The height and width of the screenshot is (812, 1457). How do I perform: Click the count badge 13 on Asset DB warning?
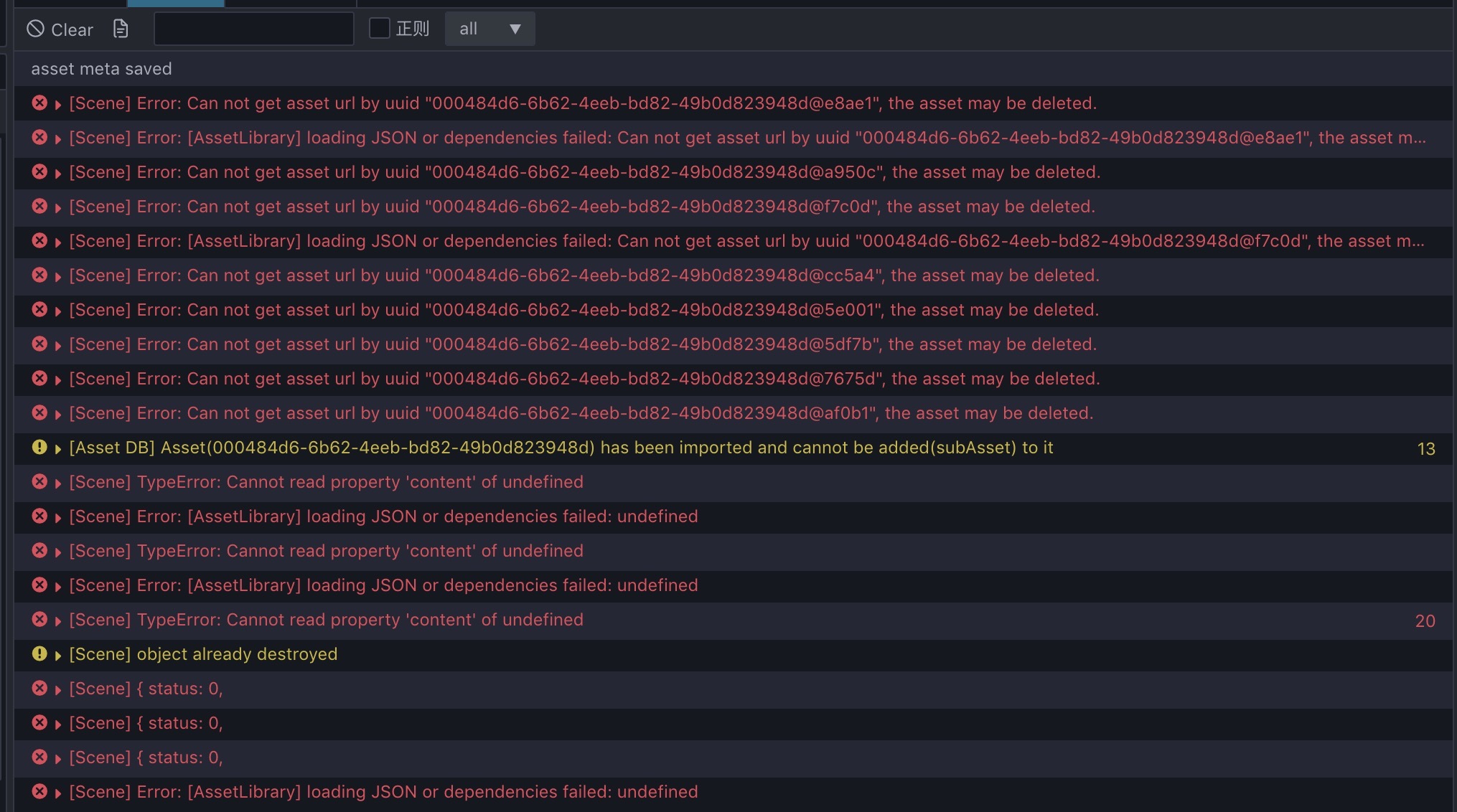(1425, 449)
